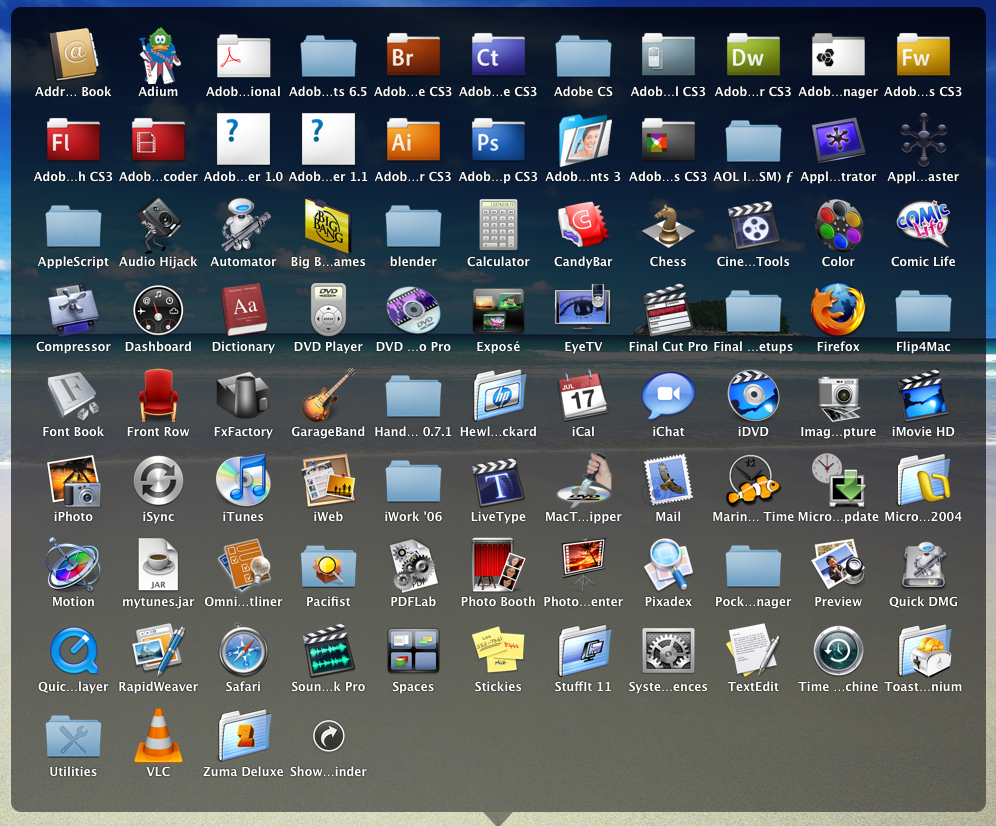The width and height of the screenshot is (996, 826).
Task: Launch LiveType
Action: tap(498, 480)
